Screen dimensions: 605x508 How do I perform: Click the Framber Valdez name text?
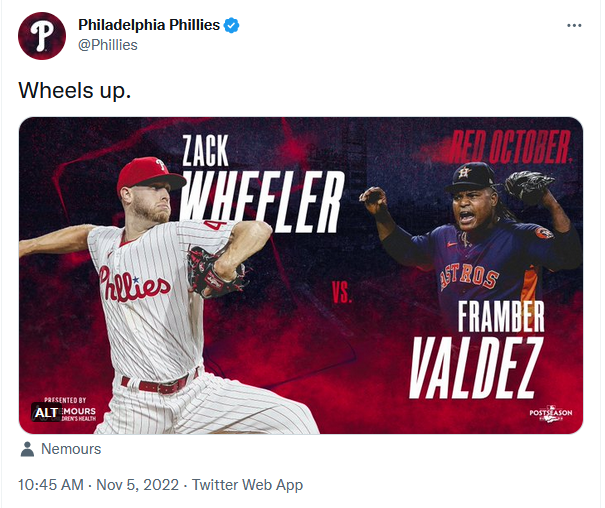[x=477, y=350]
